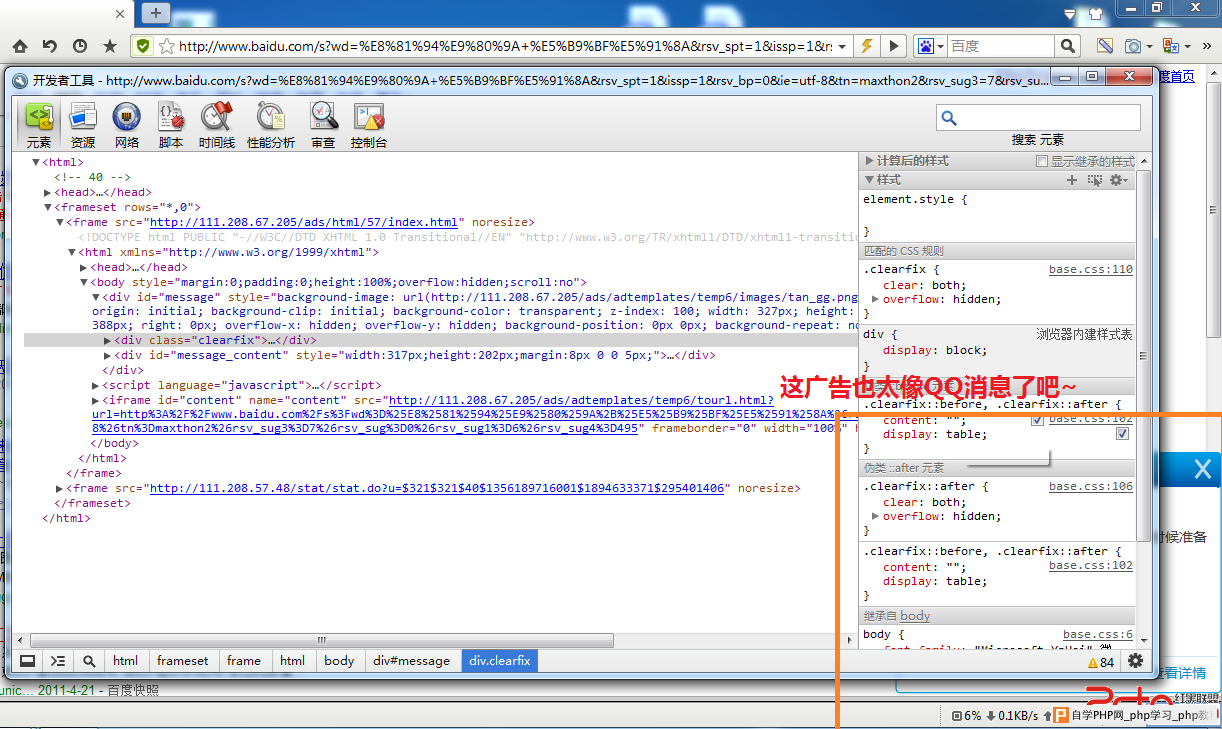The height and width of the screenshot is (729, 1222).
Task: Open base.css:6 source link for body
Action: 1098,635
